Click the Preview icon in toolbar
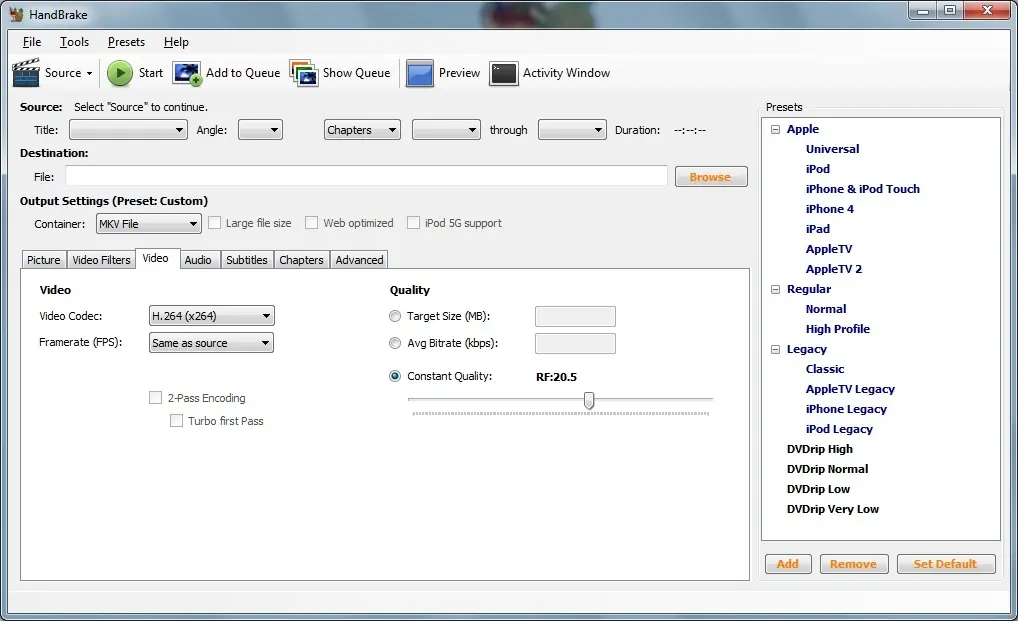This screenshot has width=1018, height=621. (x=420, y=73)
